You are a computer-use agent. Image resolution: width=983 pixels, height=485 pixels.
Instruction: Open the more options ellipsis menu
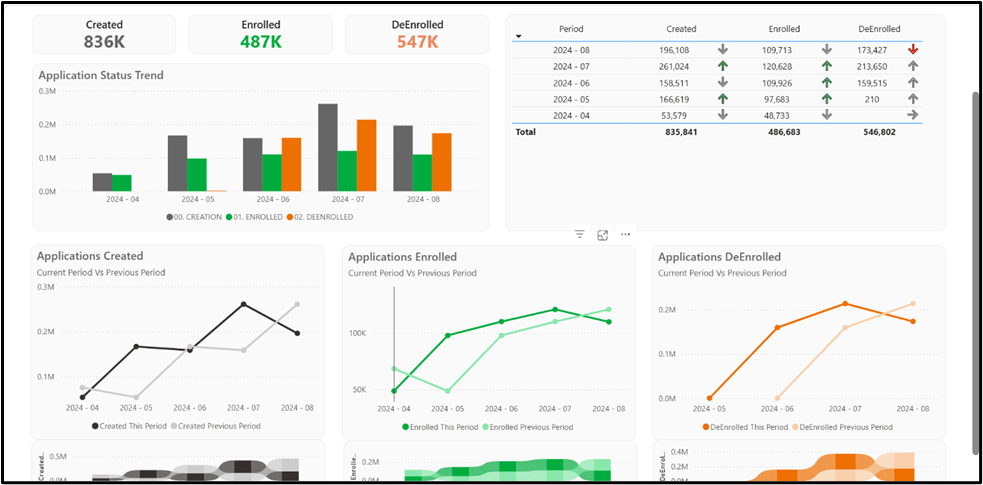point(625,234)
